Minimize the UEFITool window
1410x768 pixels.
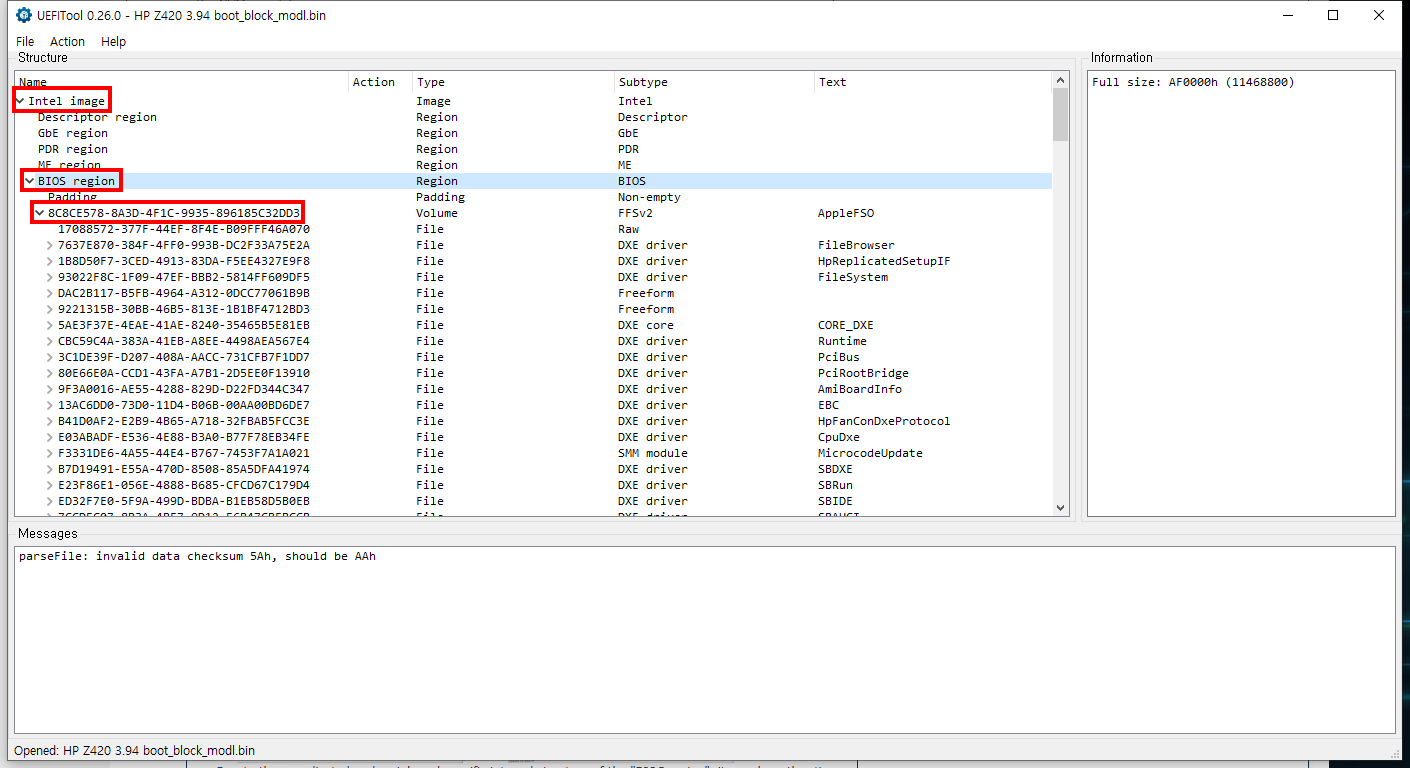click(x=1287, y=15)
